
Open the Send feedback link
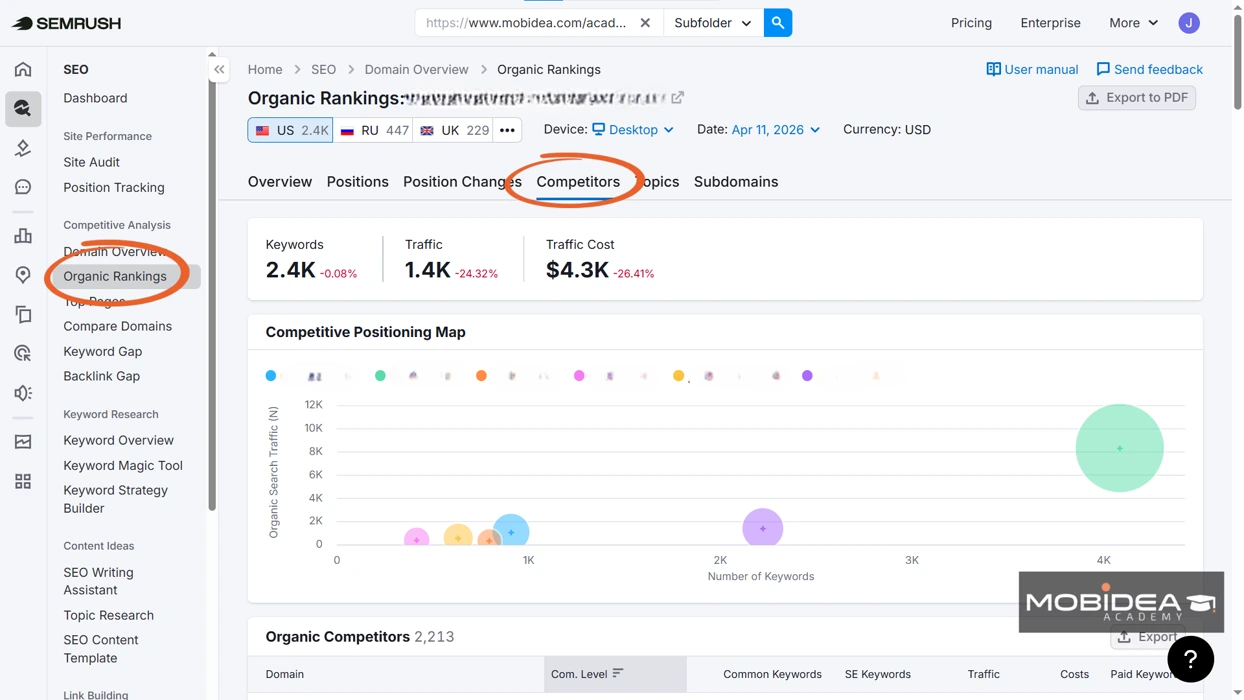[x=1149, y=69]
